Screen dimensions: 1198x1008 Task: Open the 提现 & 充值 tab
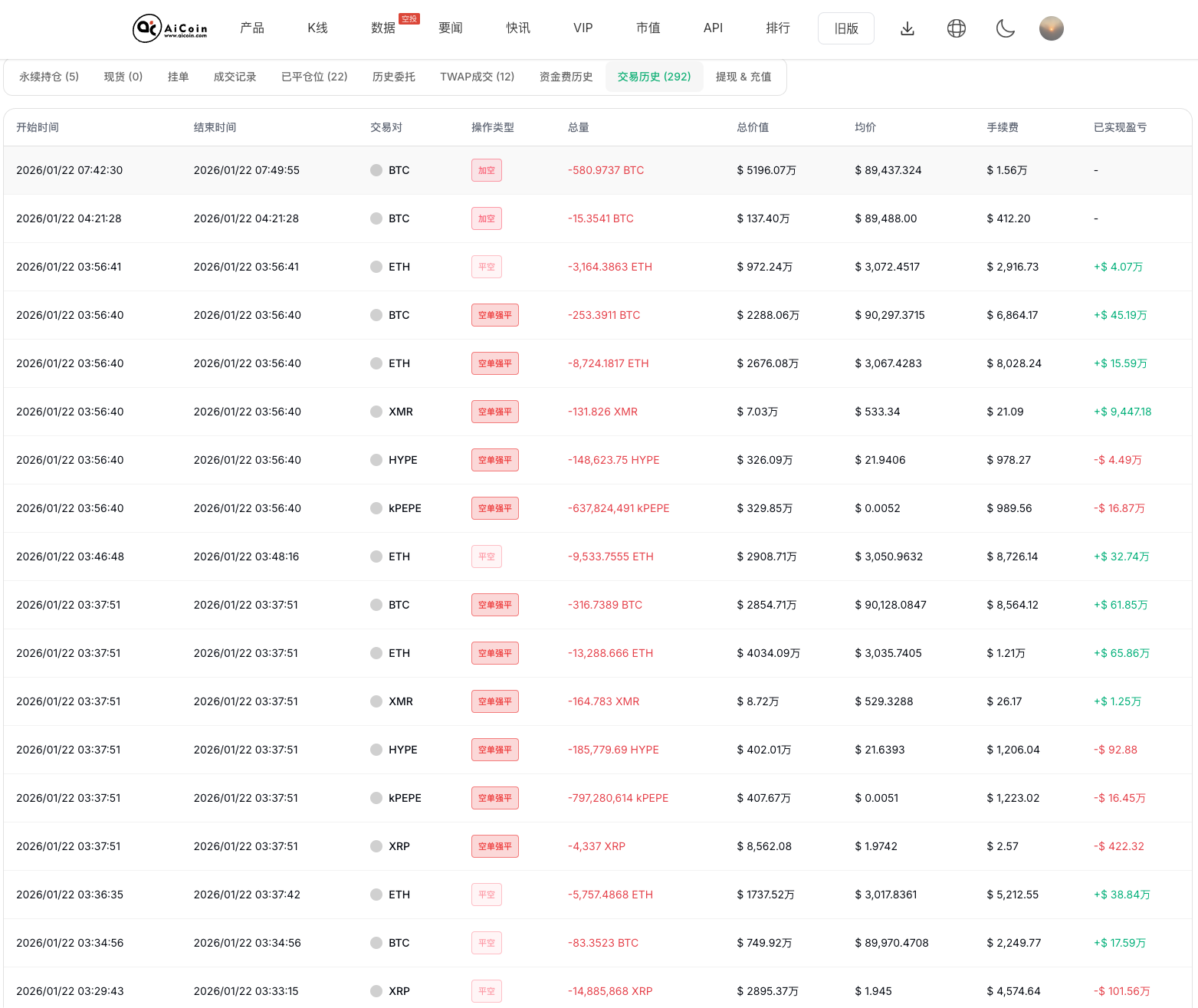[743, 77]
